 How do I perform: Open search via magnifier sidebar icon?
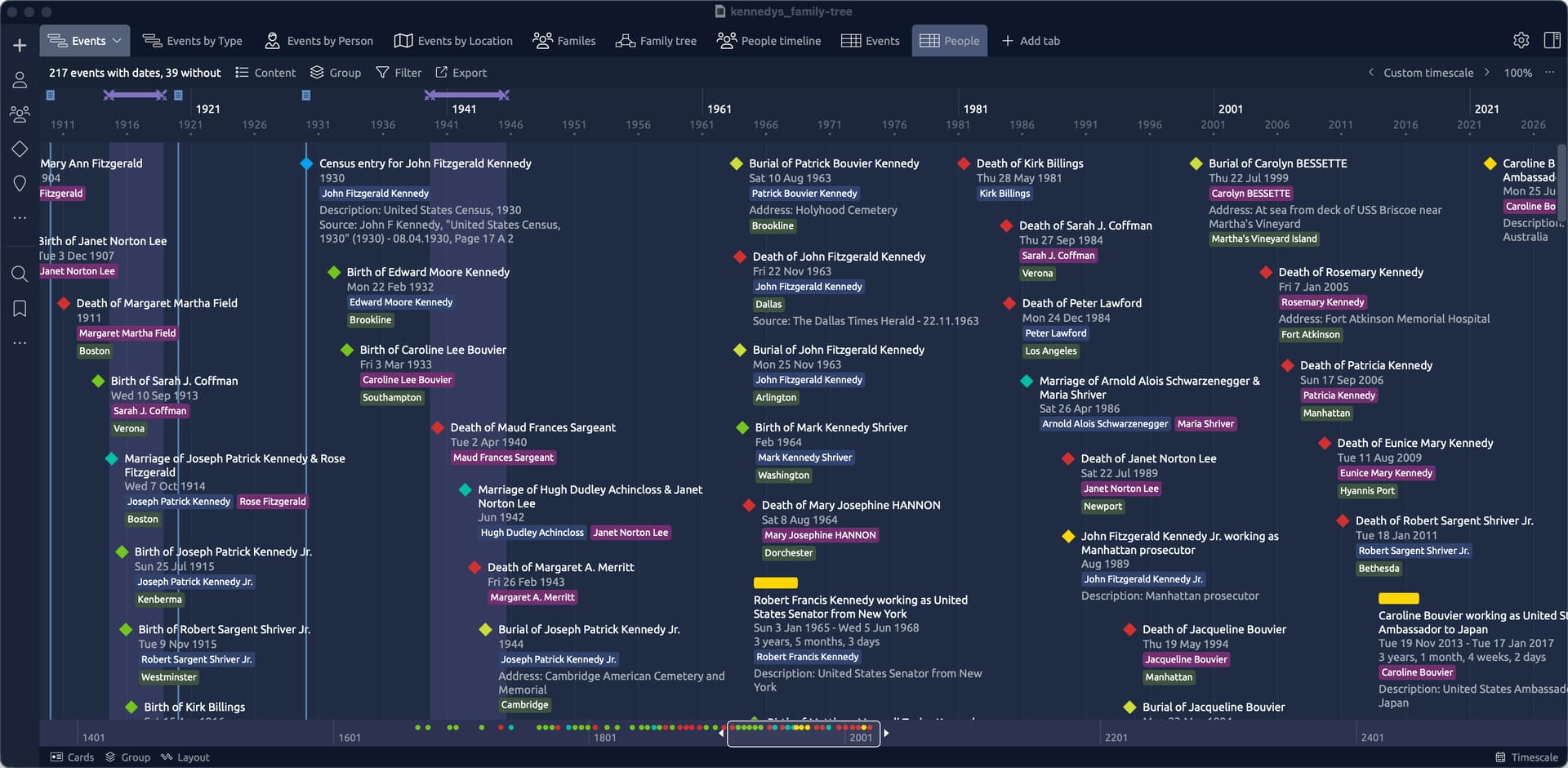(x=20, y=274)
